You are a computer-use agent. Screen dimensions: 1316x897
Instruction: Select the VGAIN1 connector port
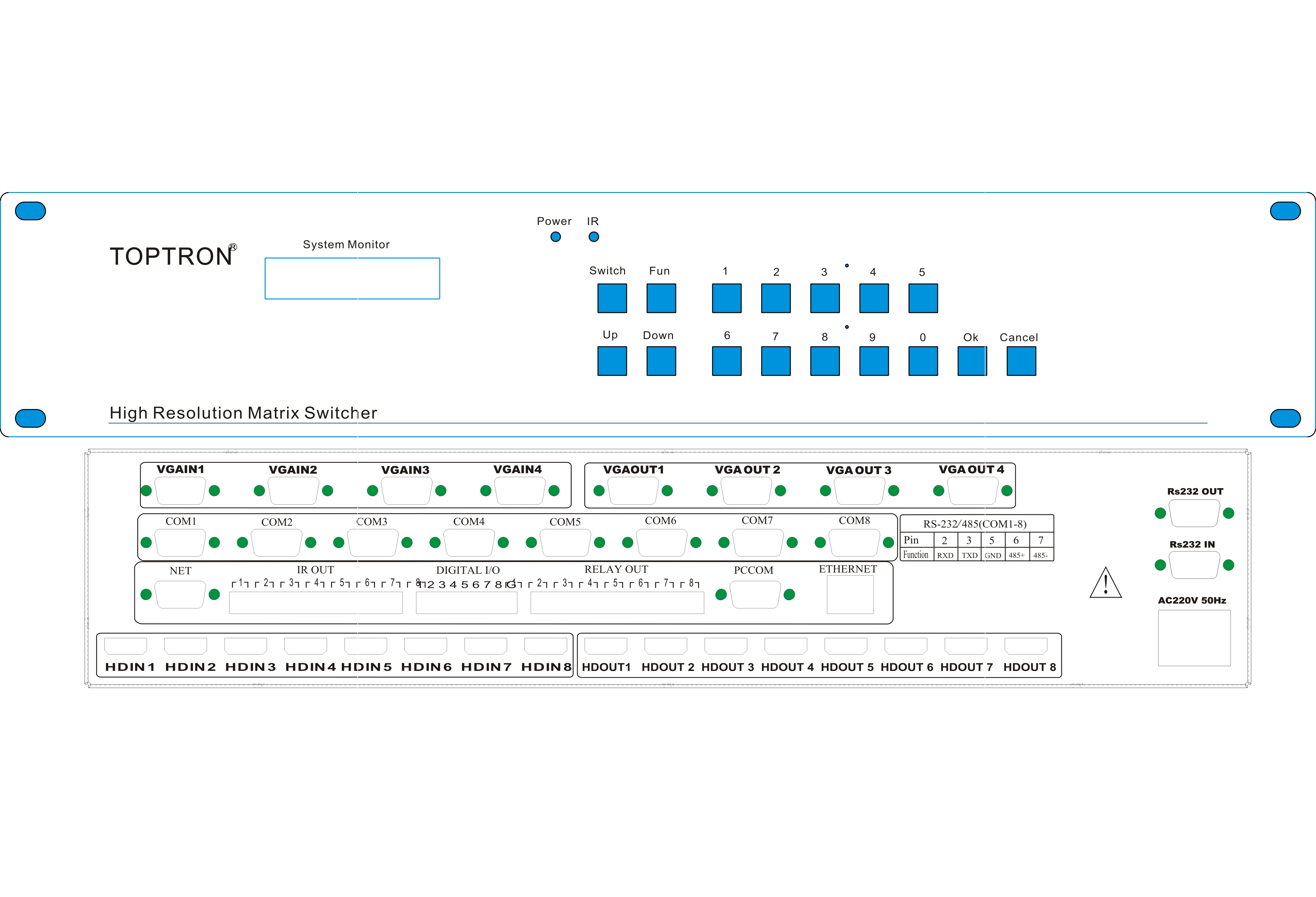(x=180, y=491)
